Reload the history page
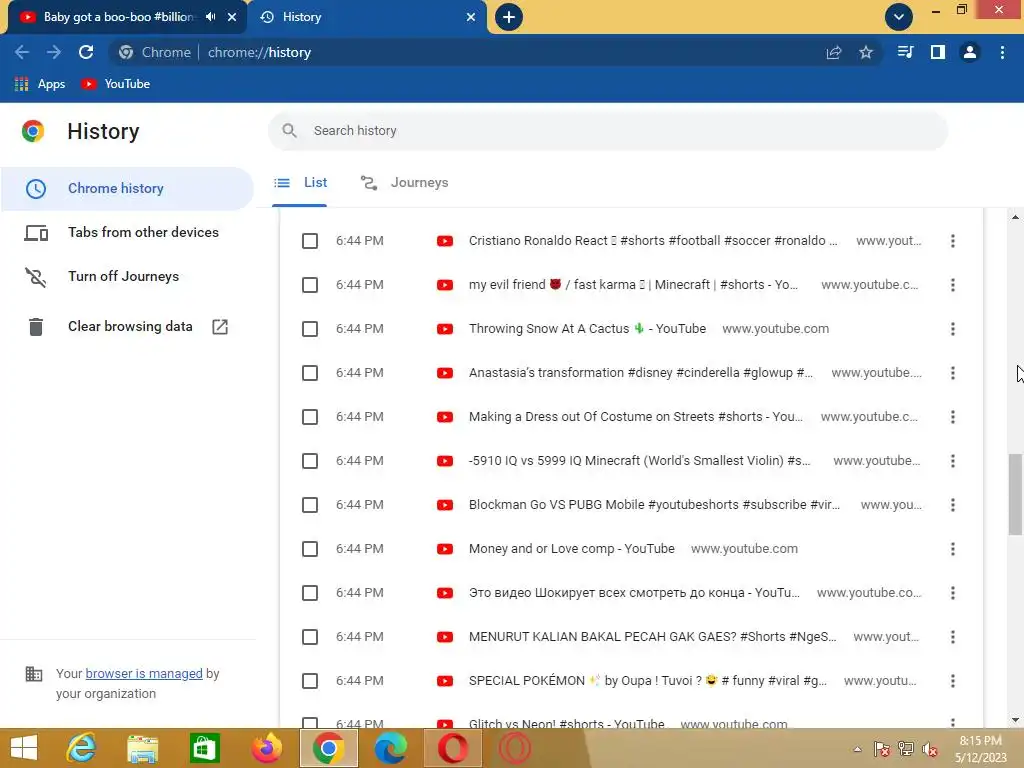 tap(86, 52)
